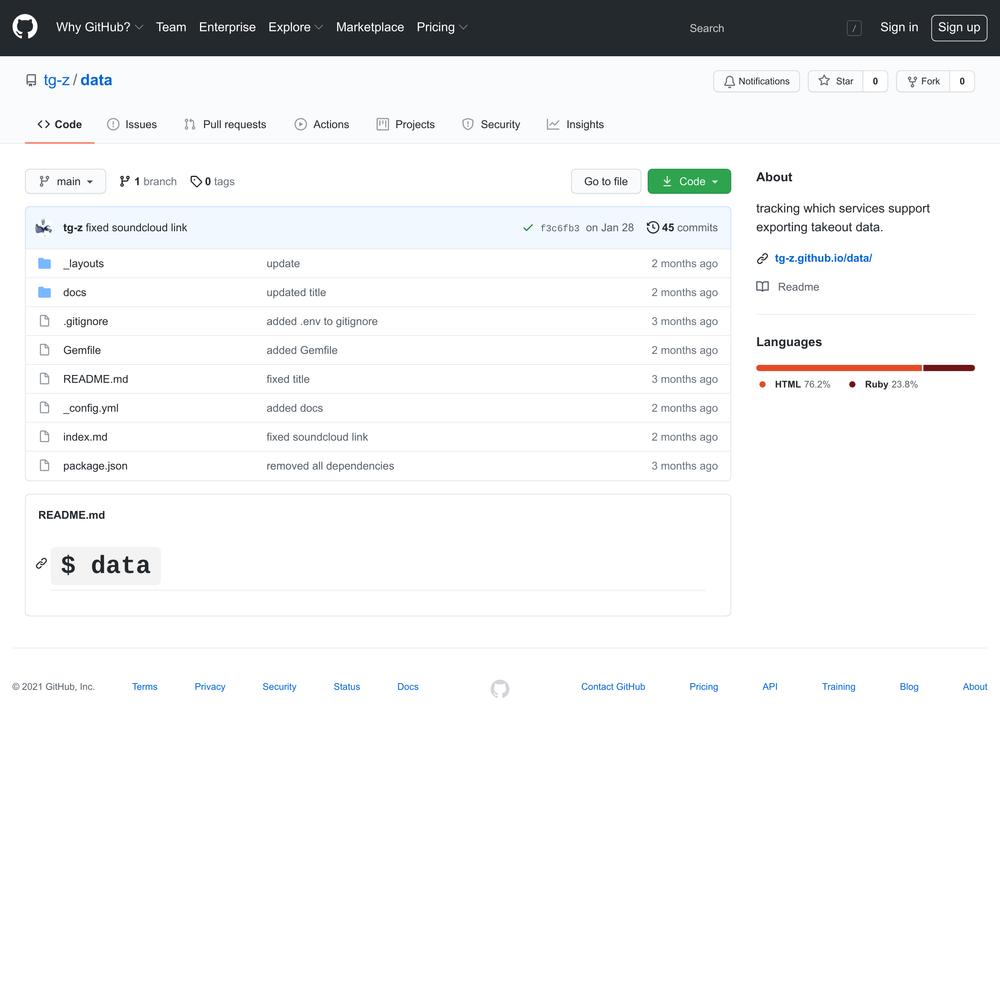Click the Readme book icon in About
Screen dimensions: 1000x1000
click(x=762, y=287)
